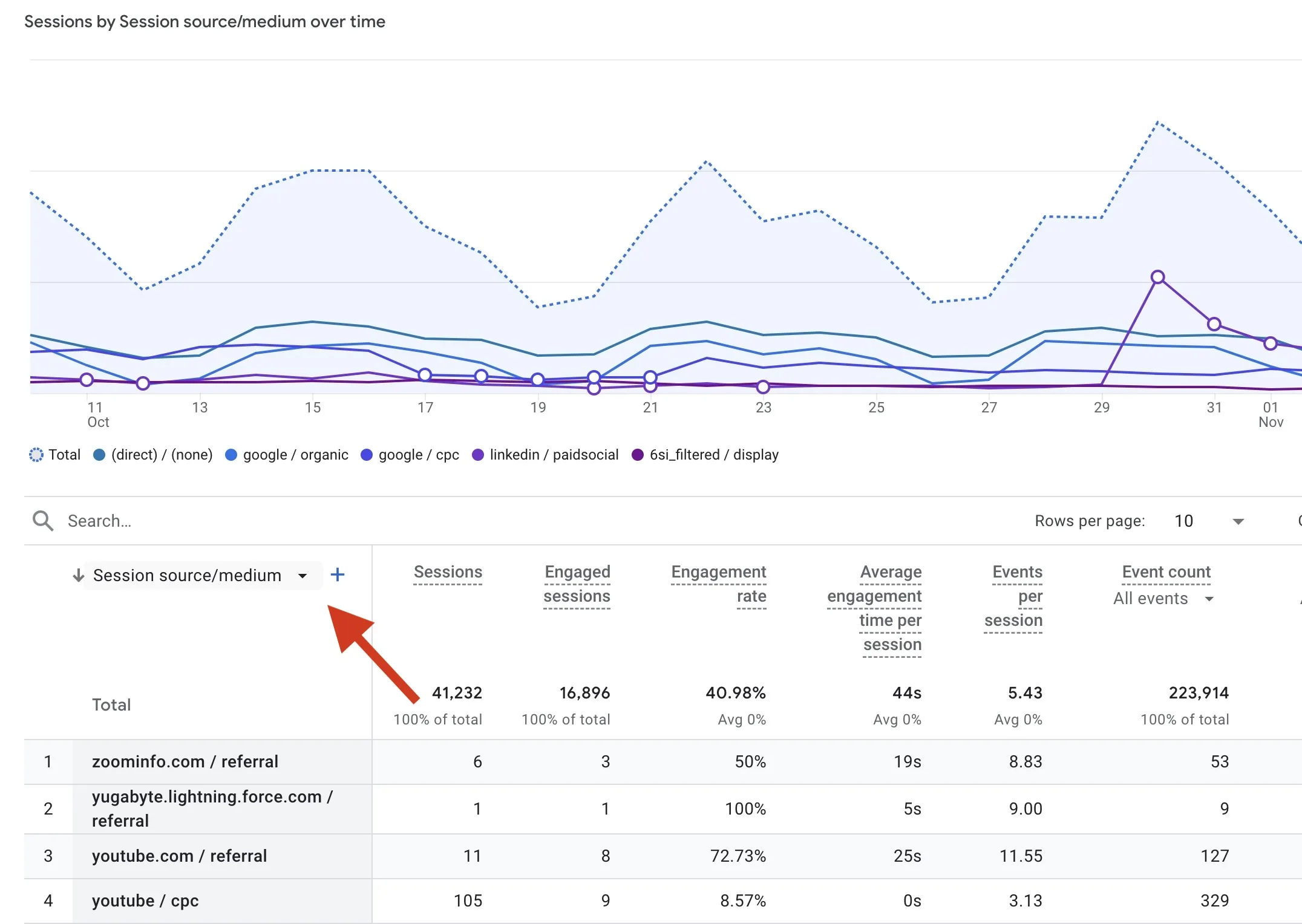Click the search magnifier icon
The height and width of the screenshot is (924, 1302).
[43, 521]
